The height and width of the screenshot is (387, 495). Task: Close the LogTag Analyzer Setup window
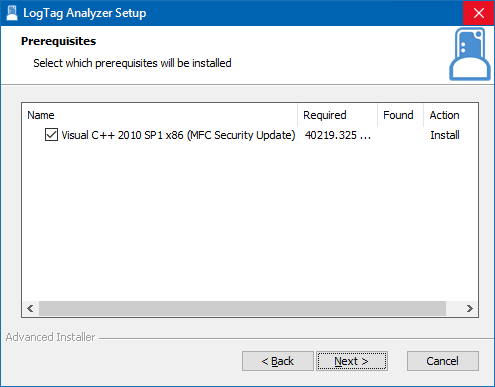point(478,13)
